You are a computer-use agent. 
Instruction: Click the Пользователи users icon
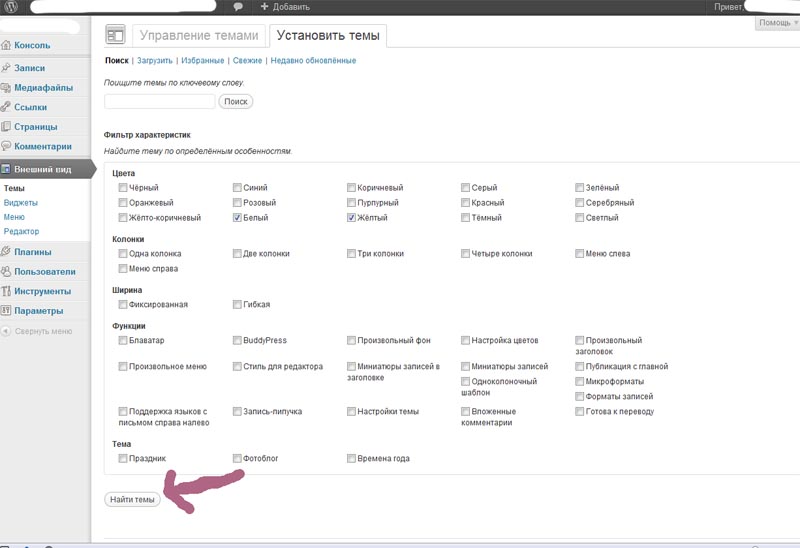click(x=7, y=272)
